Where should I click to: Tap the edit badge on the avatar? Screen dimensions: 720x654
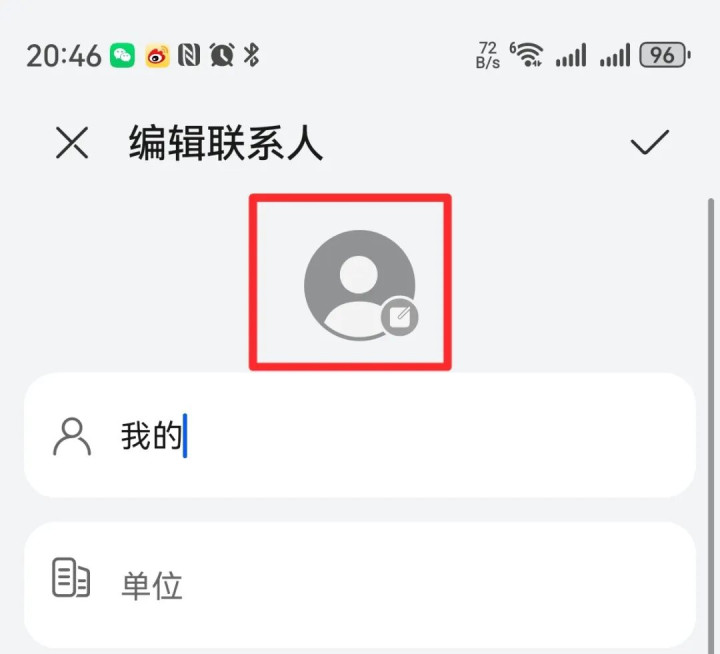(399, 316)
